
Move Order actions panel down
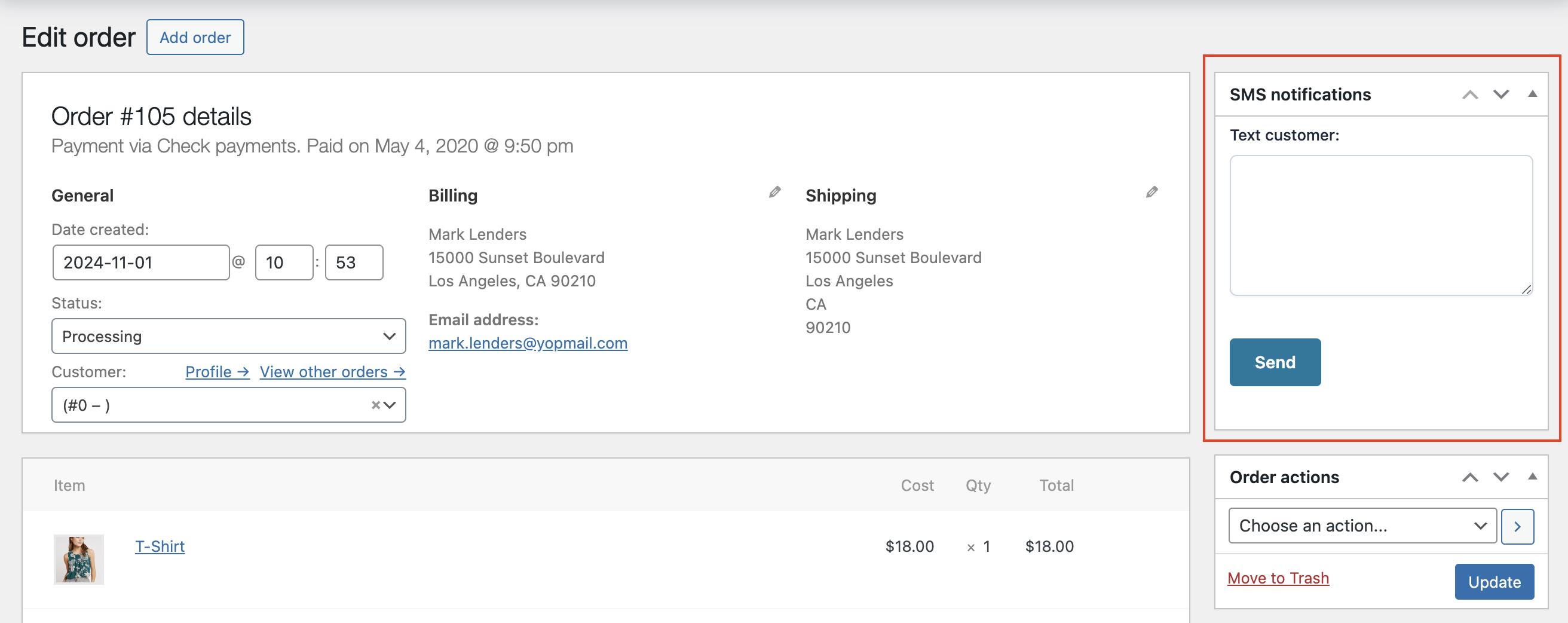1501,477
